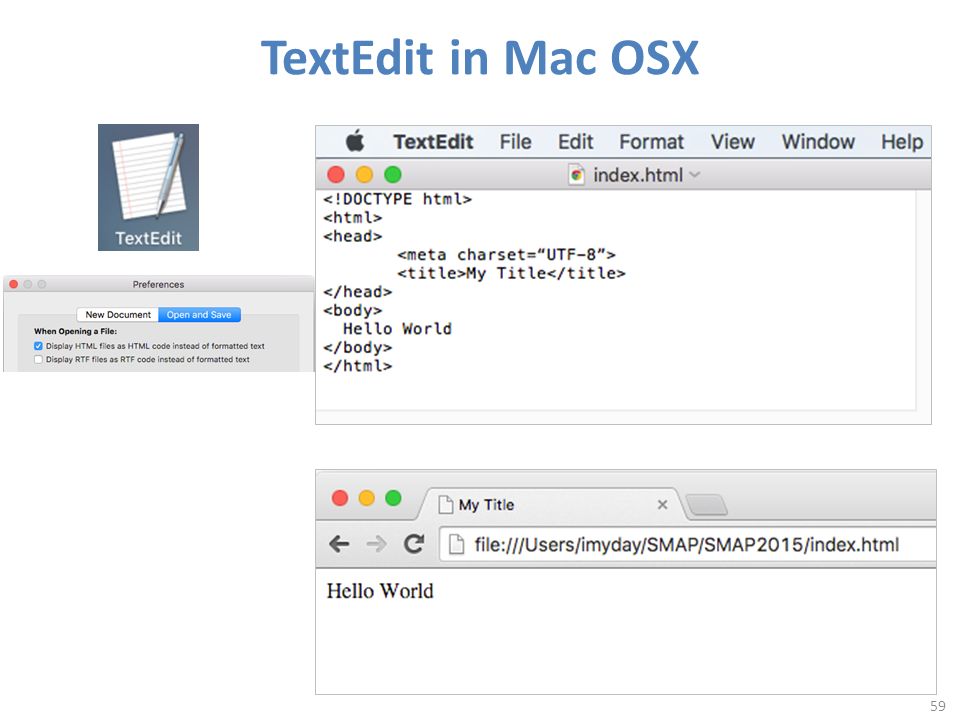The height and width of the screenshot is (720, 960).
Task: Click the TextEdit app icon
Action: click(x=148, y=187)
